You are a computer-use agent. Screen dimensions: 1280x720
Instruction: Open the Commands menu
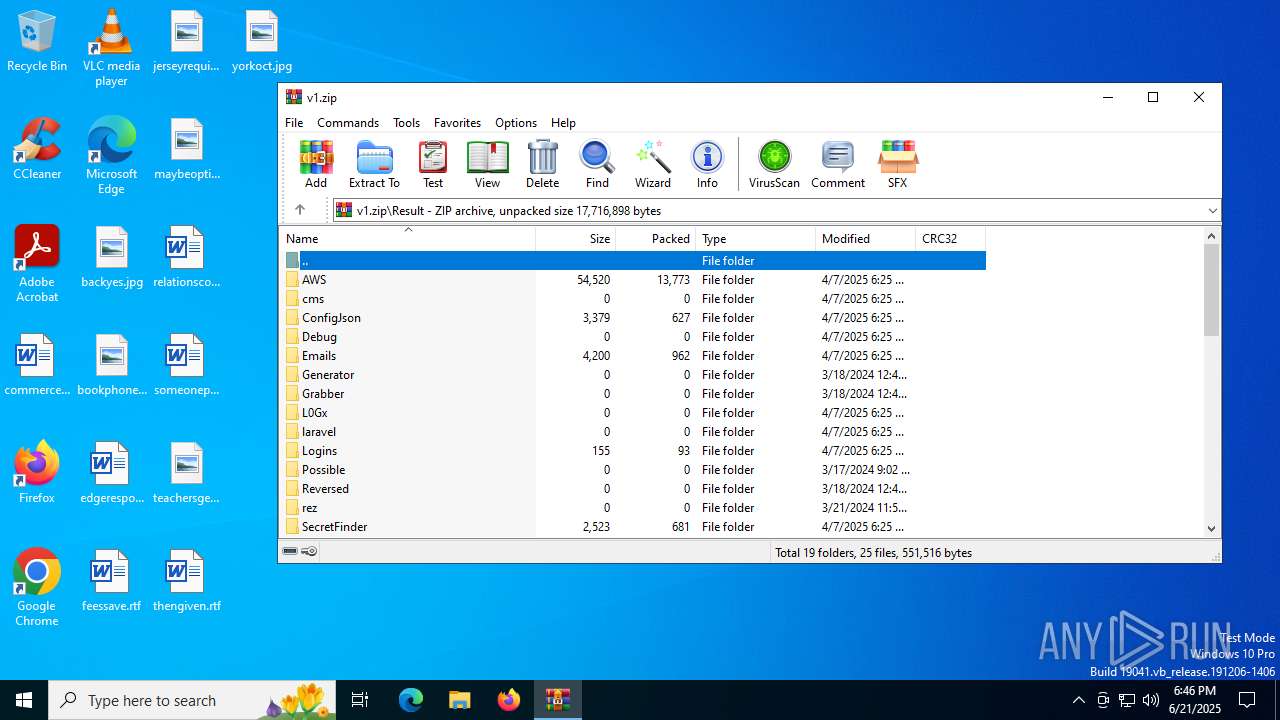(348, 122)
